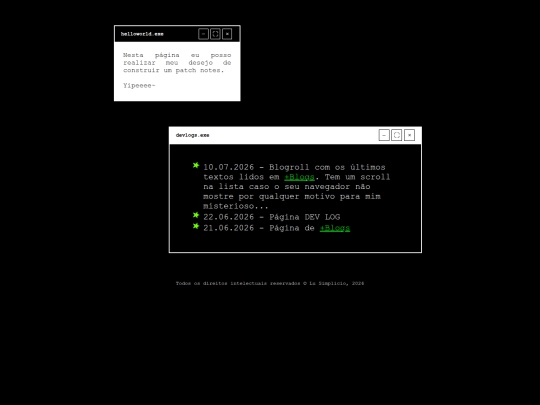Click the Yipeeee~ text in helloworld window
Viewport: 540px width, 405px height.
[139, 85]
